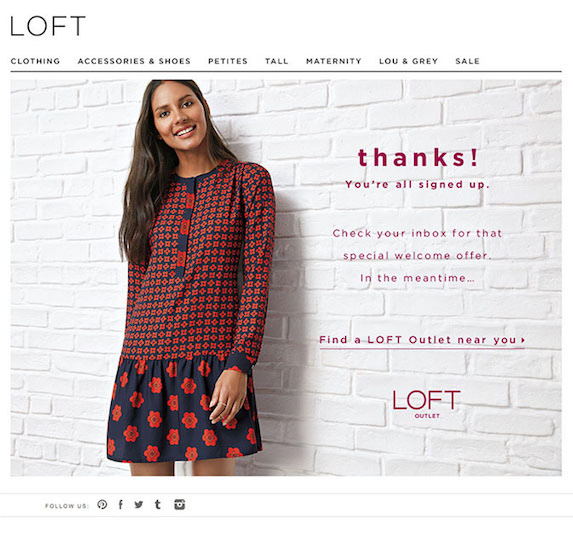The width and height of the screenshot is (573, 551).
Task: Visit the Facebook icon in Follow Us
Action: (x=121, y=505)
